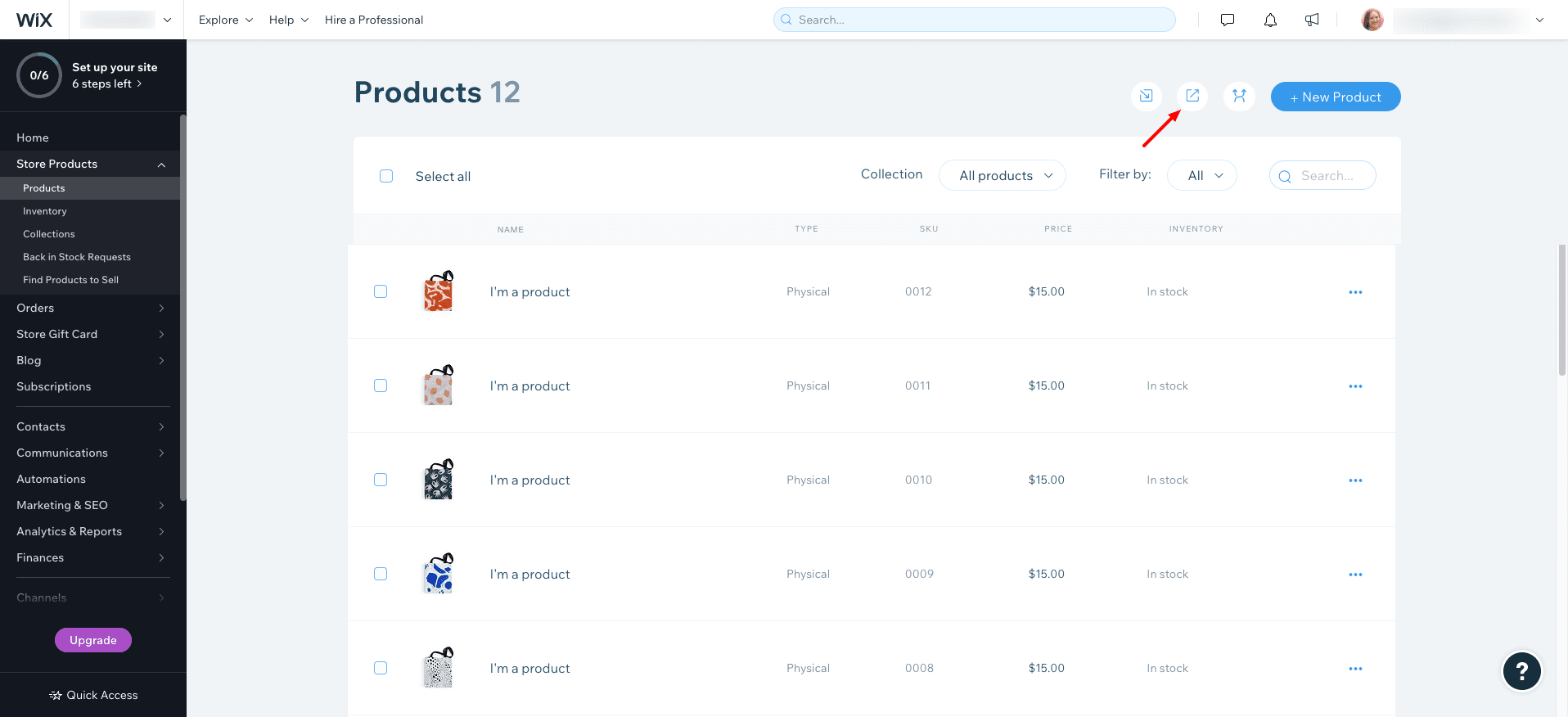Click the New Product button
This screenshot has width=1568, height=717.
pyautogui.click(x=1335, y=97)
